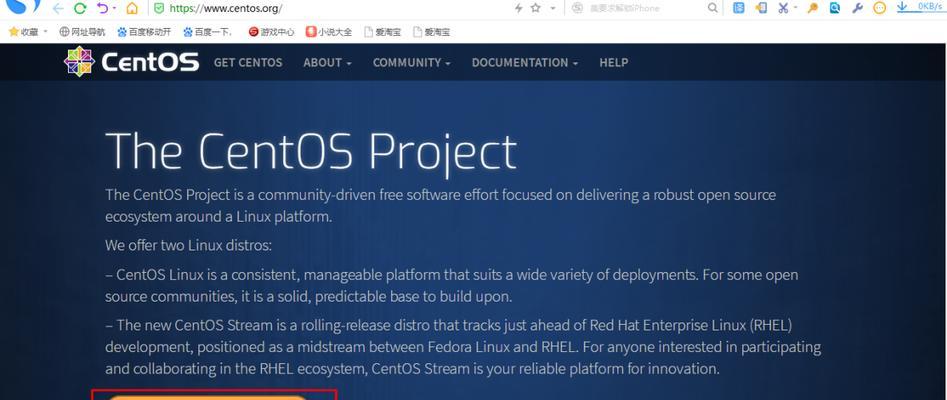Open the key password manager icon

point(812,8)
